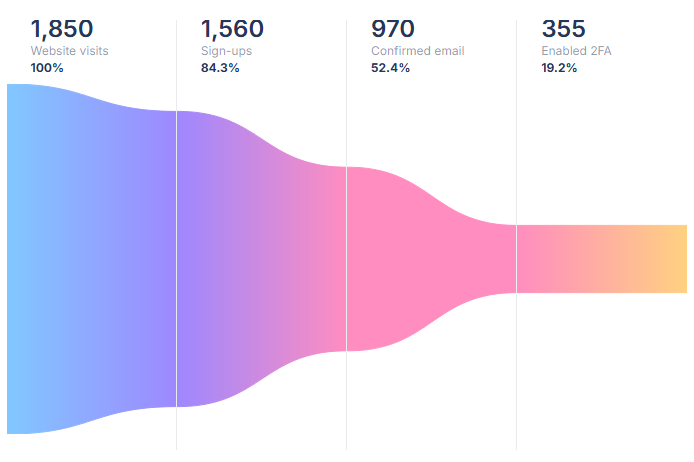This screenshot has width=694, height=462.
Task: Click the 970 confirmed count
Action: tap(393, 29)
